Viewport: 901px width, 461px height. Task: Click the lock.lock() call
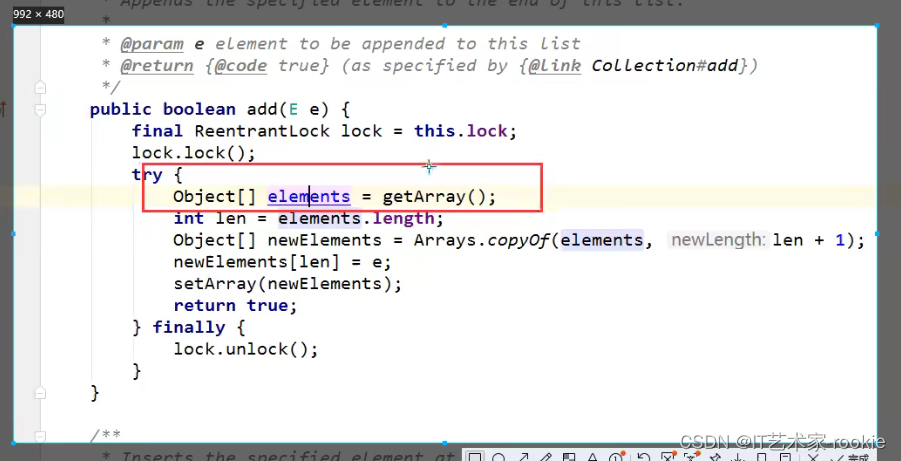(x=193, y=153)
